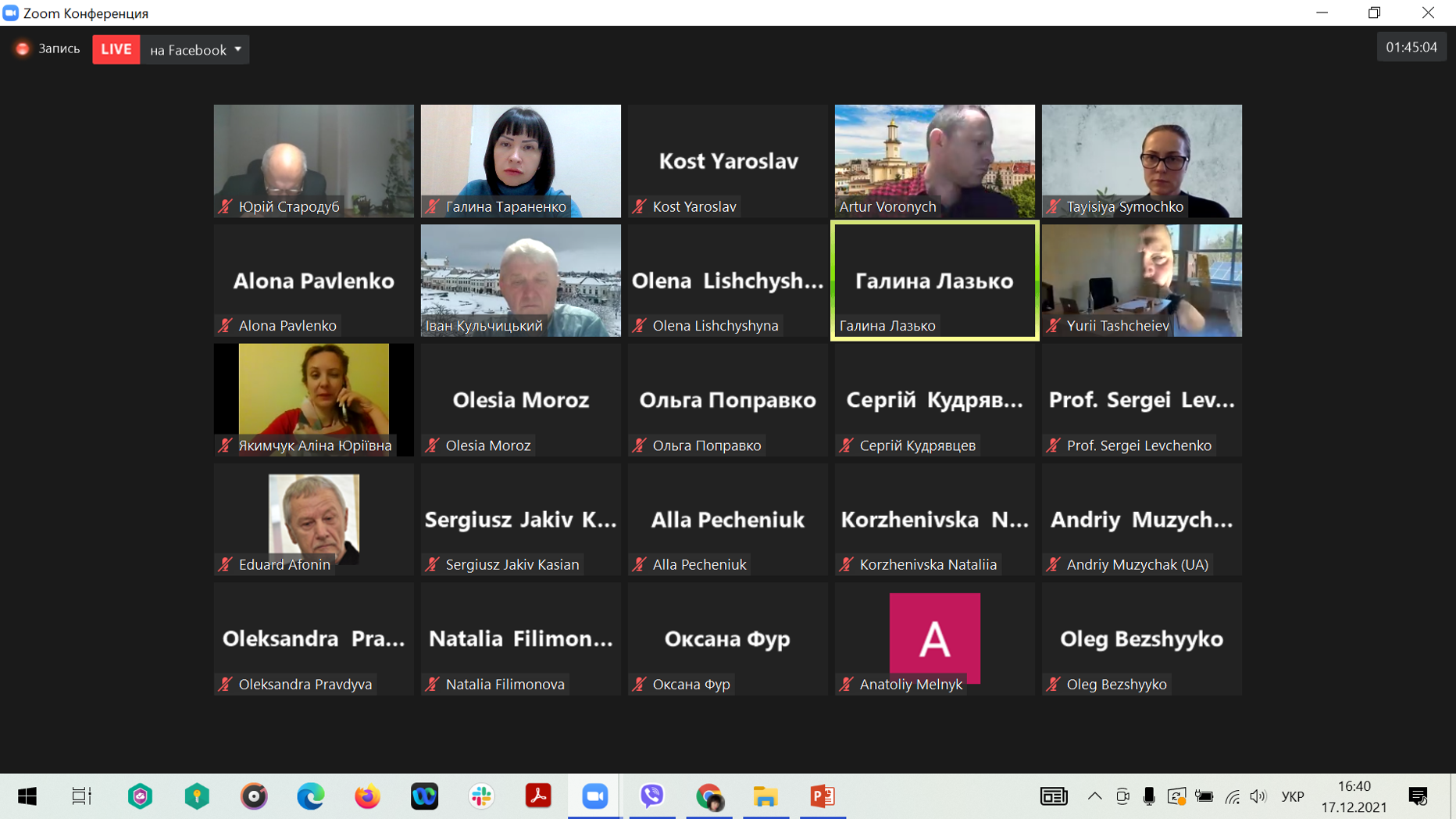Click Yurii Tashcheiev's muted microphone icon

click(1054, 325)
